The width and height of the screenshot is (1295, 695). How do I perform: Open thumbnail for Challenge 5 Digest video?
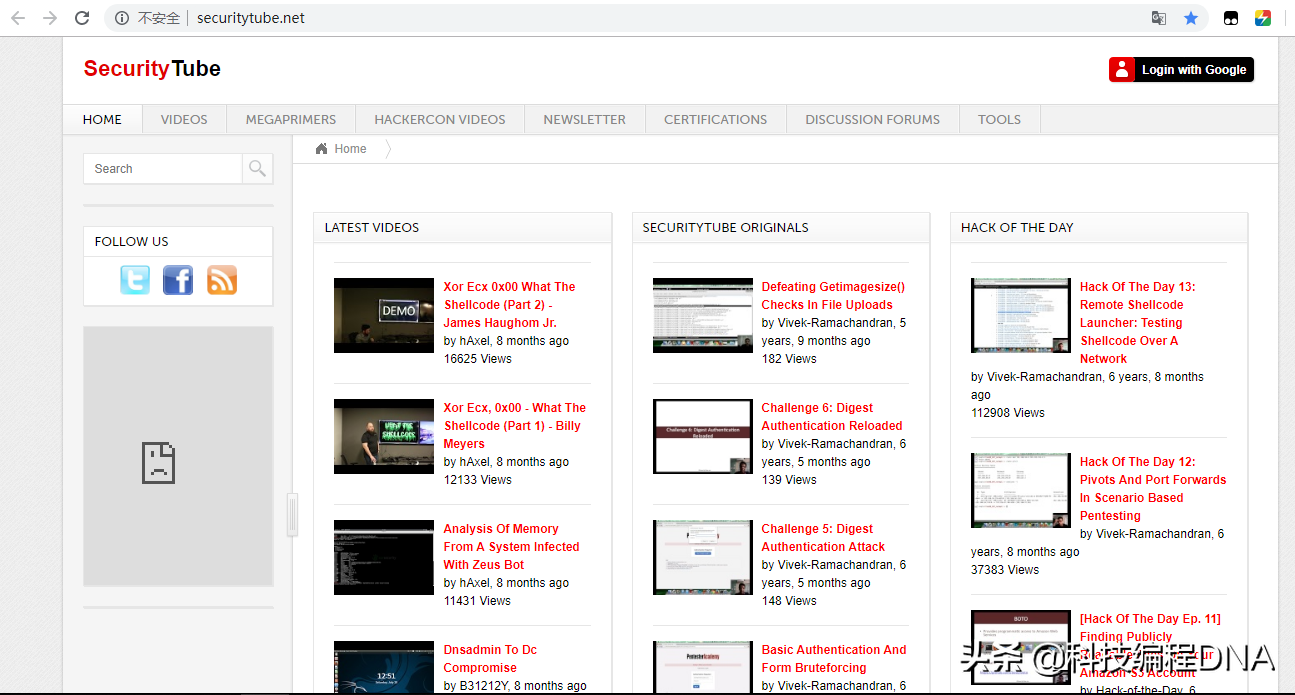(x=703, y=557)
